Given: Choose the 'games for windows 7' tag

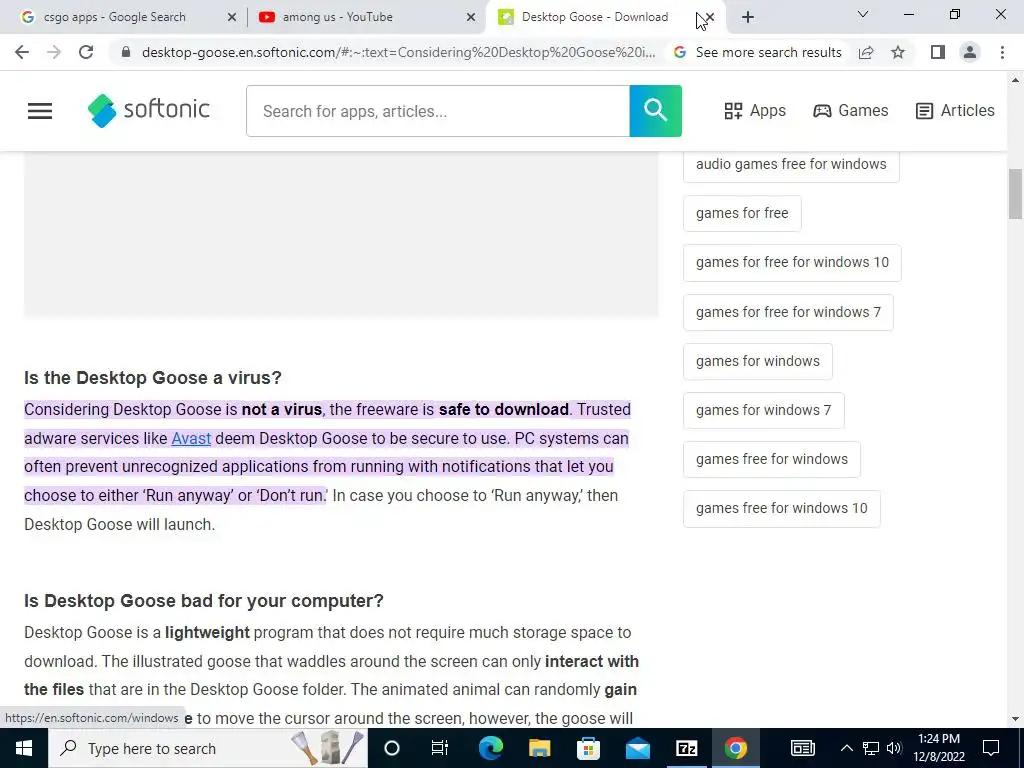Looking at the screenshot, I should (x=763, y=410).
